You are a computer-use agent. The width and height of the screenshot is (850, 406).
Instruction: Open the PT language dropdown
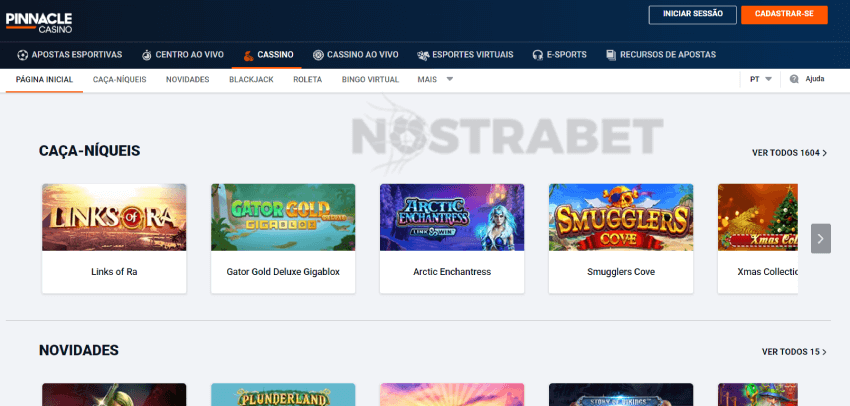[x=761, y=79]
